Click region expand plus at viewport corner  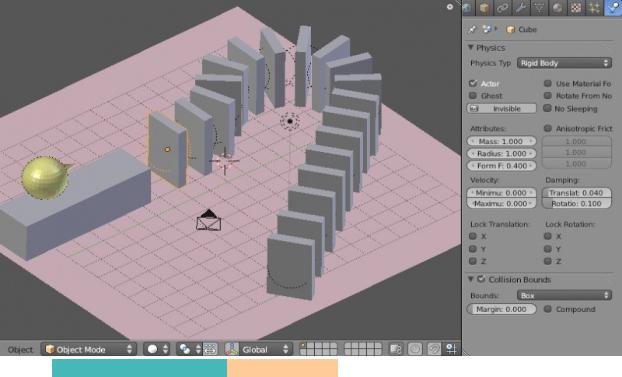450,7
